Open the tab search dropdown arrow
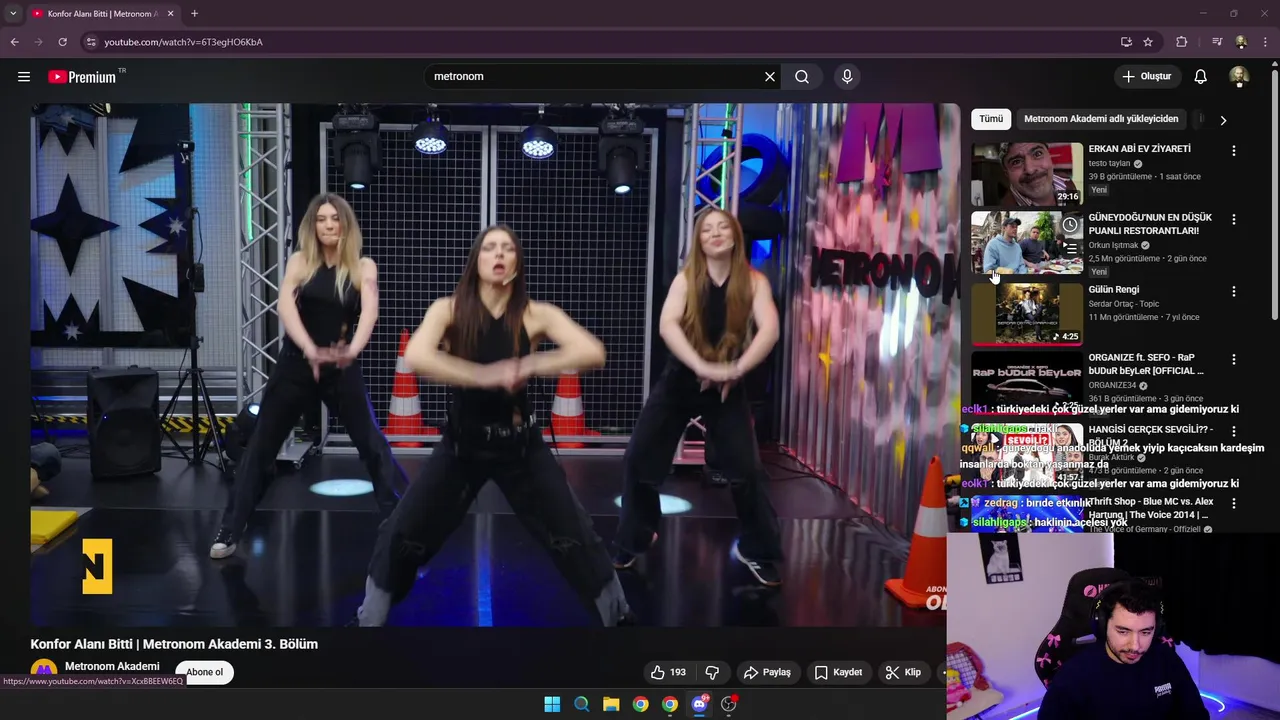Viewport: 1280px width, 720px height. coord(13,14)
